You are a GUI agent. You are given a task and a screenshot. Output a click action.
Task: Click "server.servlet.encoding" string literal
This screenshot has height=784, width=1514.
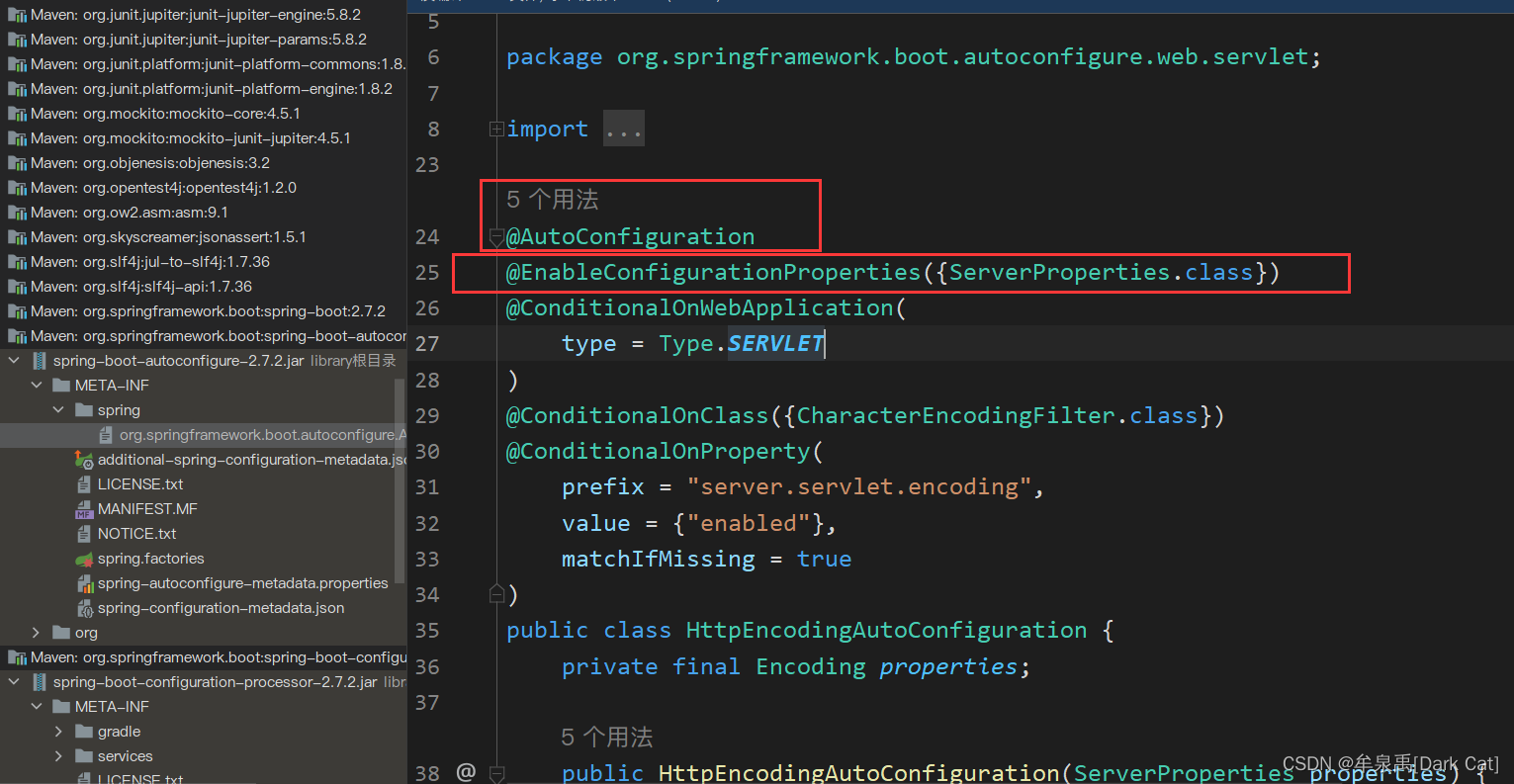pos(859,487)
